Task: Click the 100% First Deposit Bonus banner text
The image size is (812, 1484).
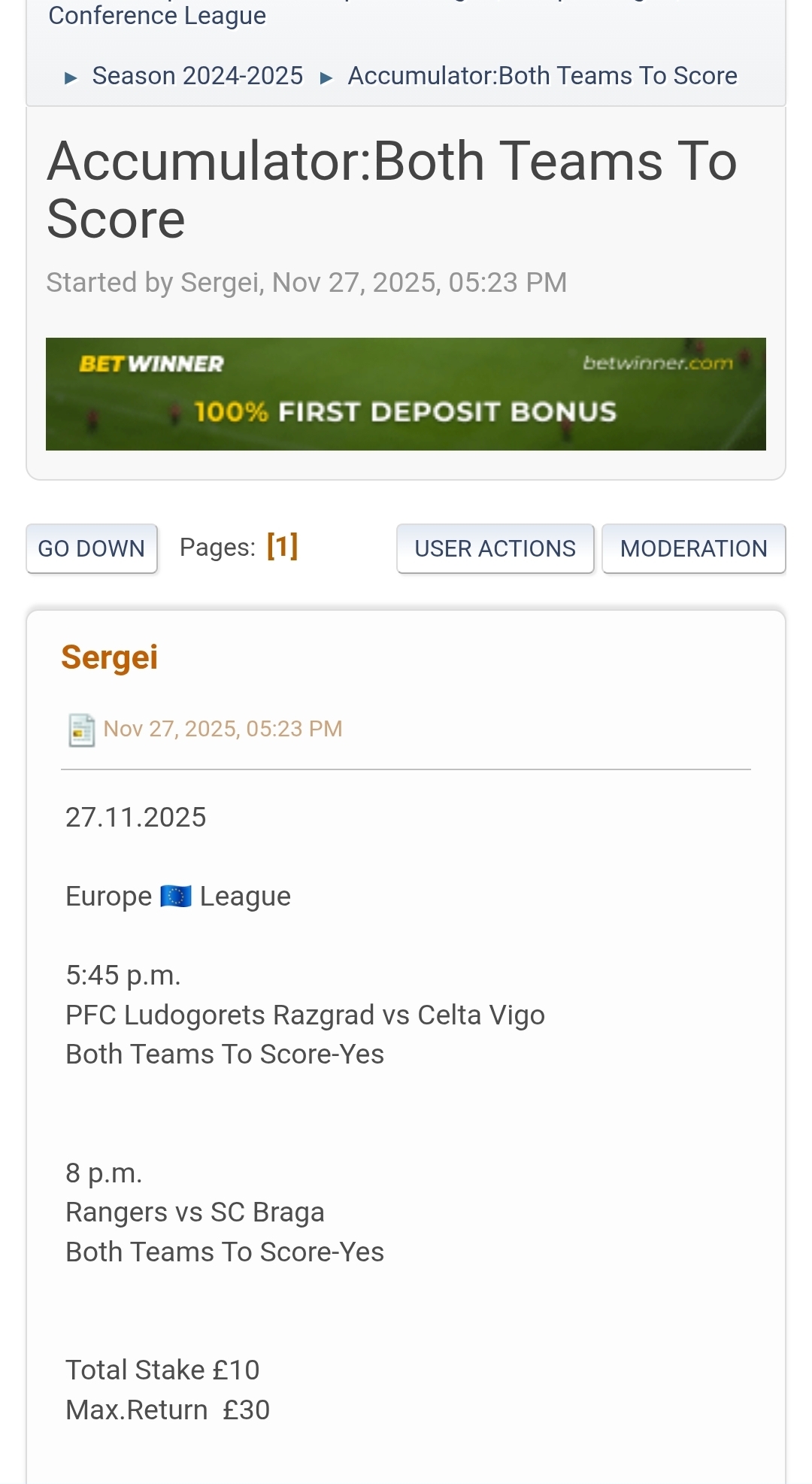Action: click(405, 411)
